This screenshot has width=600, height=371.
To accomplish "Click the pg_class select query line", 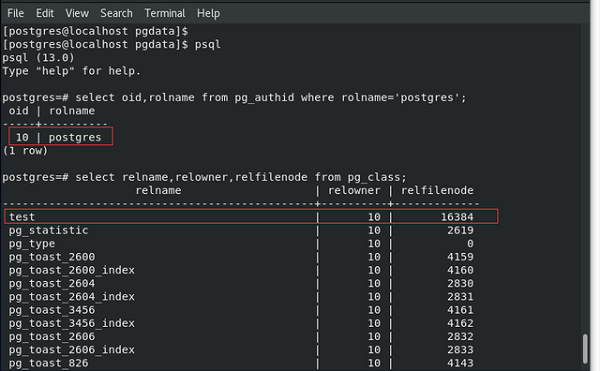I will [x=204, y=177].
